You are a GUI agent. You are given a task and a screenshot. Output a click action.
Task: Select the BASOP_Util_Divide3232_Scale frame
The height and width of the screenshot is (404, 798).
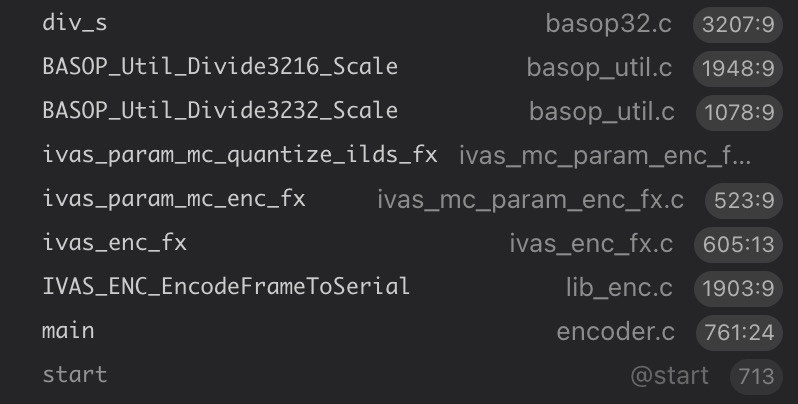click(220, 111)
